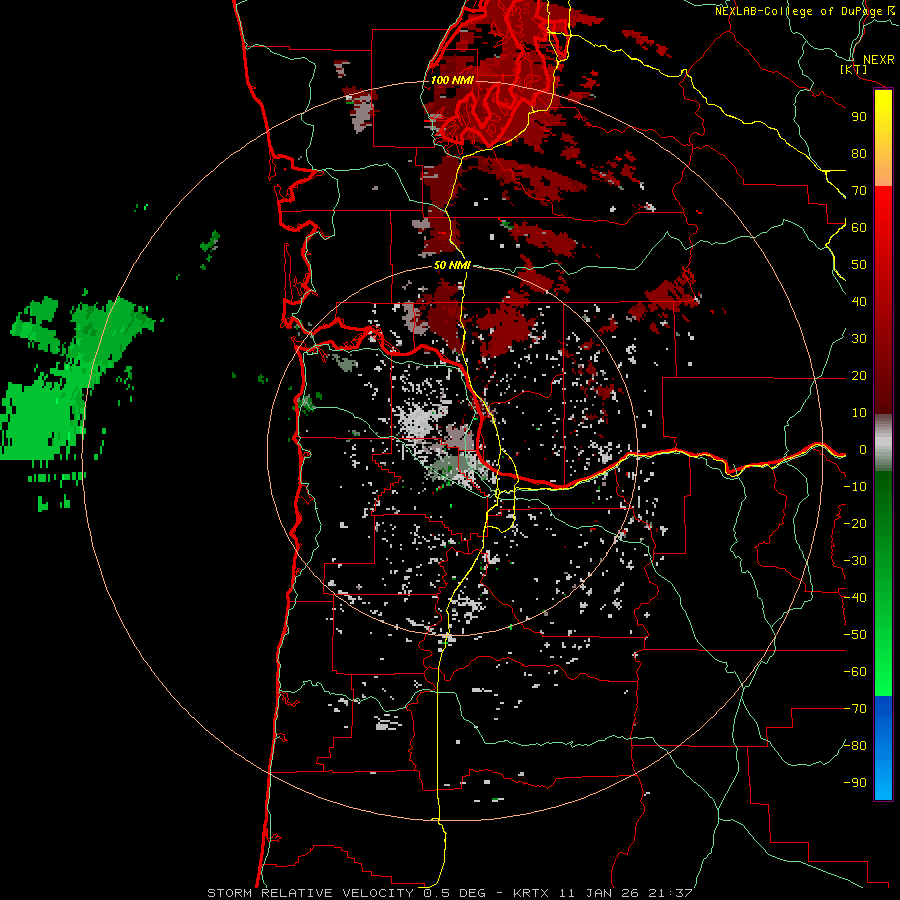The height and width of the screenshot is (900, 900).
Task: Click the STORM RELATIVE VELOCITY caption text
Action: [310, 893]
